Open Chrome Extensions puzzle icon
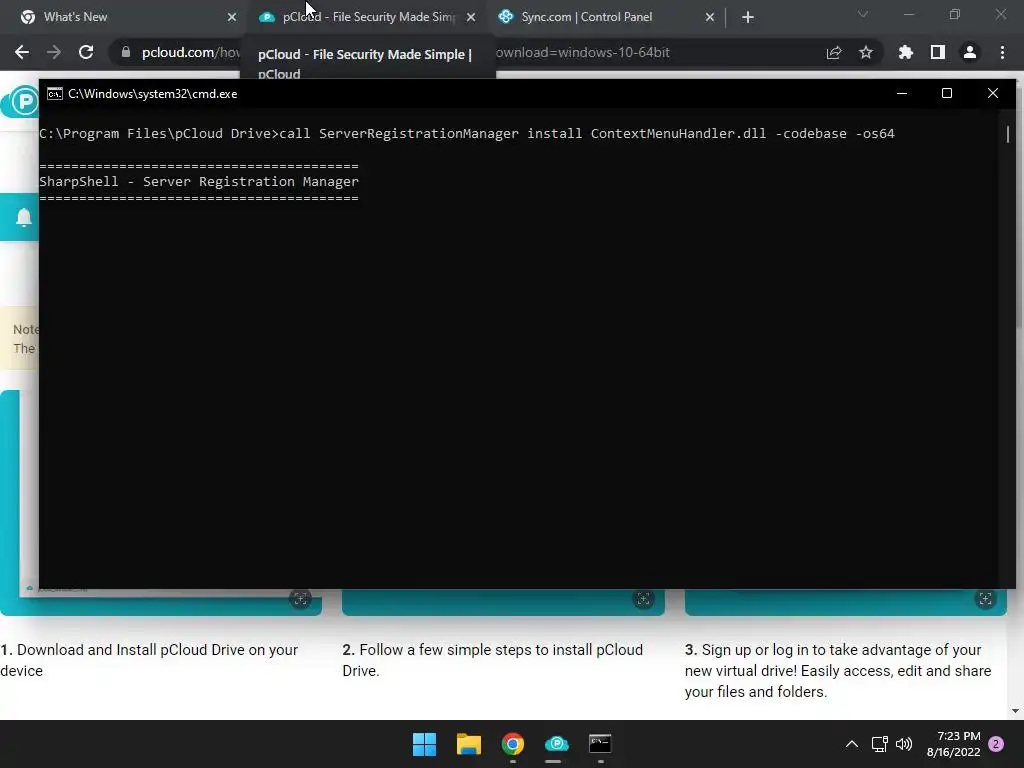Image resolution: width=1024 pixels, height=768 pixels. [906, 52]
